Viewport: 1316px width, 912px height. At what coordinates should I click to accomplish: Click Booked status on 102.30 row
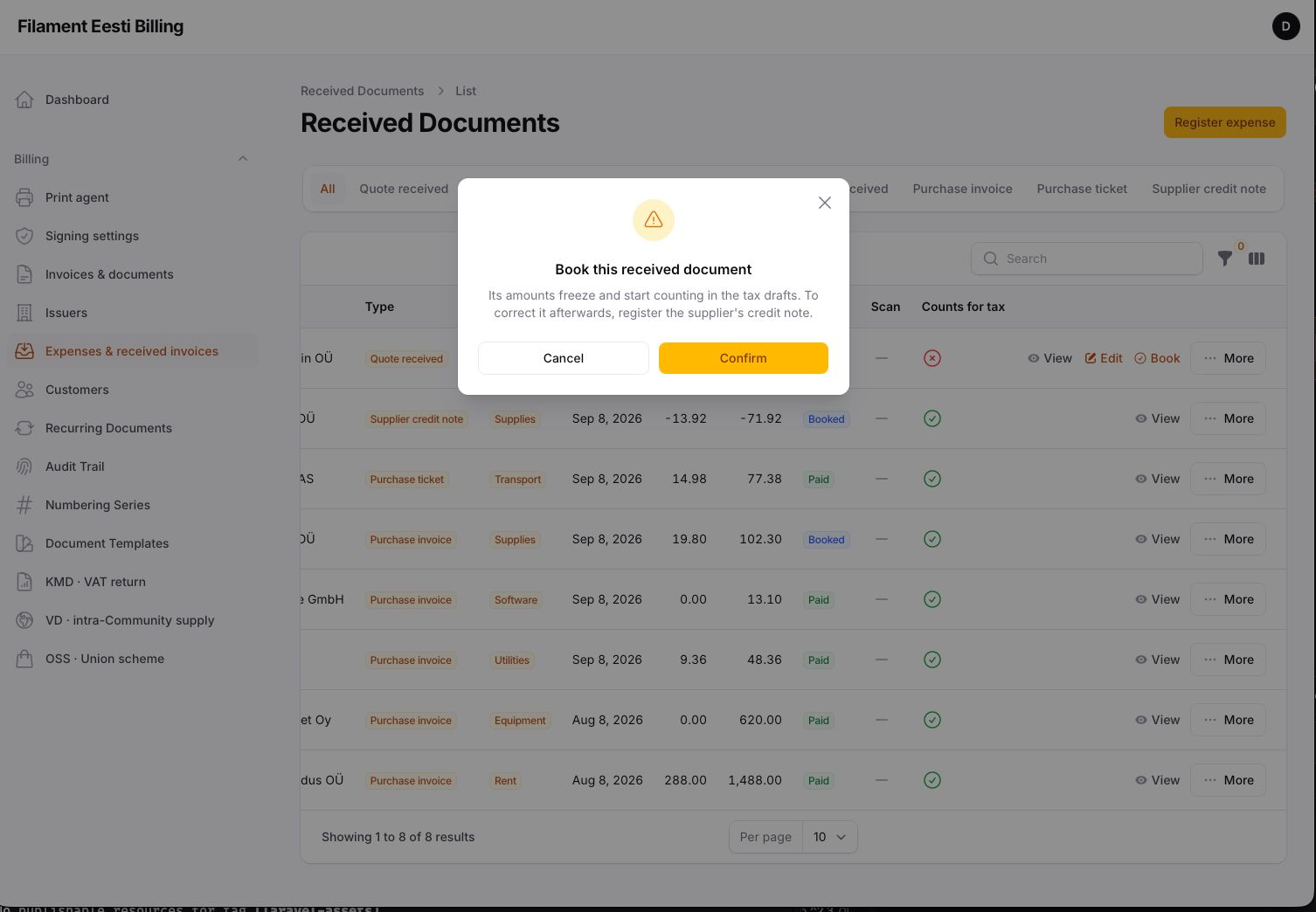(x=826, y=540)
